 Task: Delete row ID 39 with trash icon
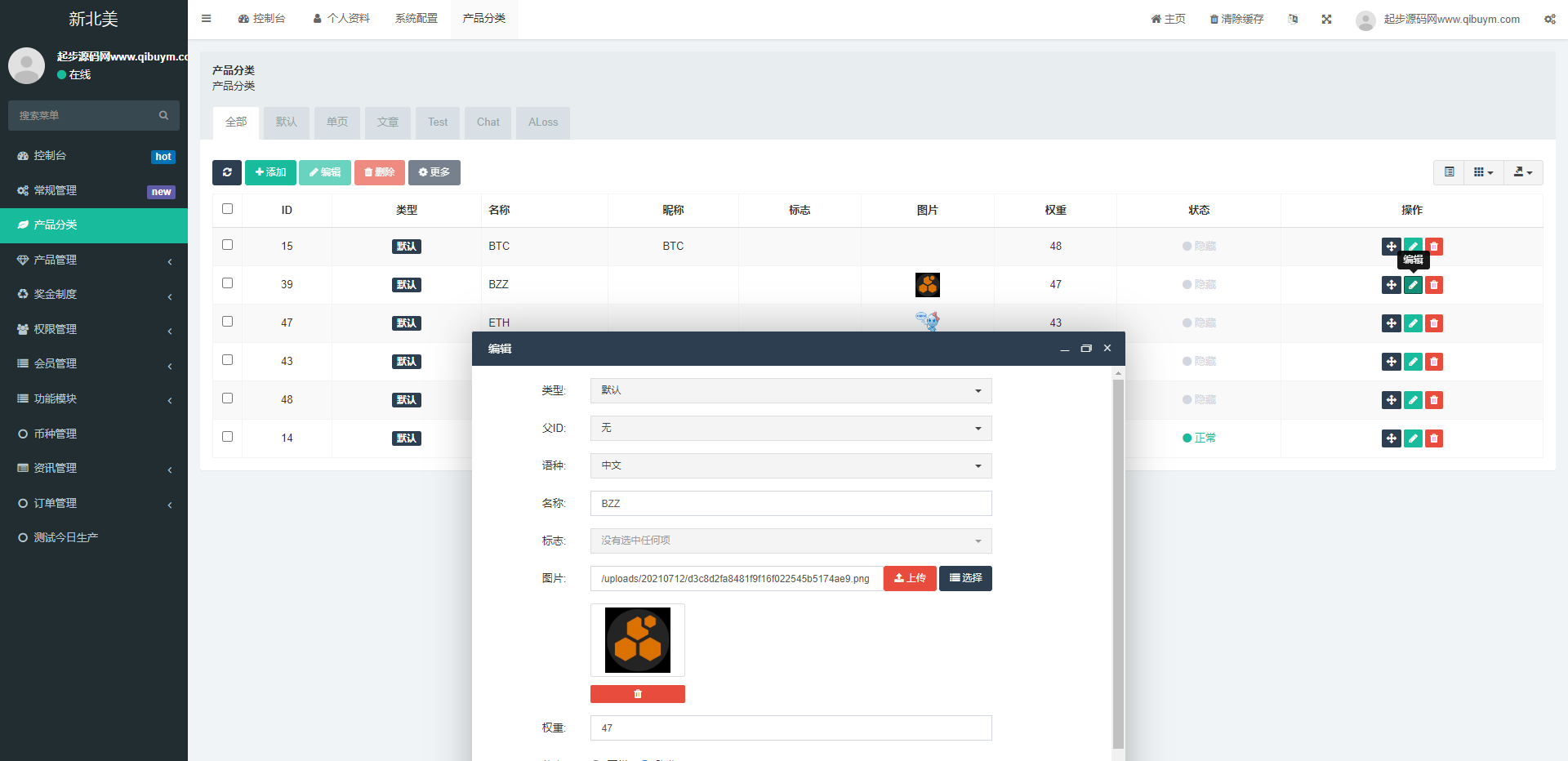coord(1434,285)
